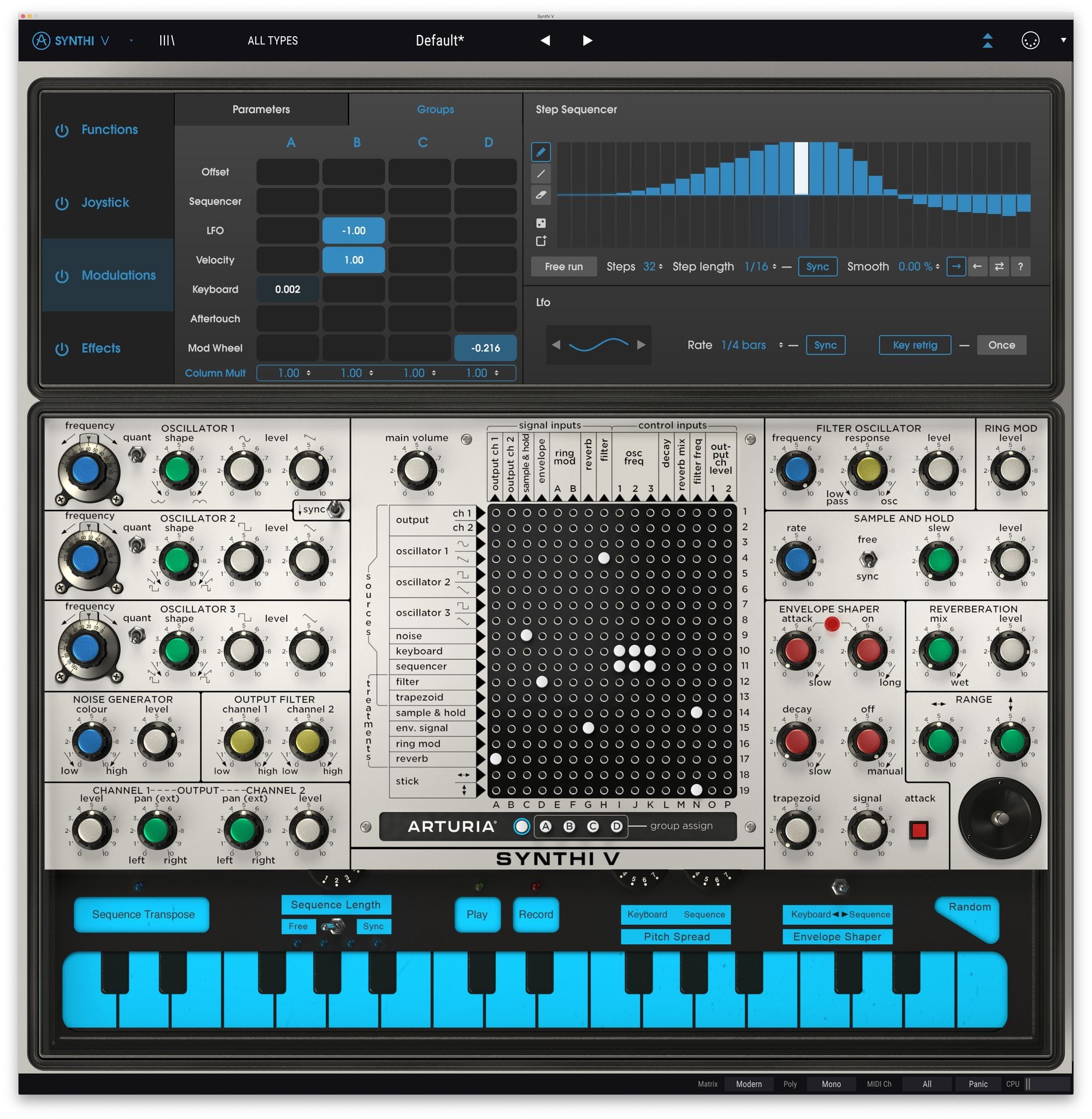
Task: Open the preset library browser icon
Action: tap(167, 40)
